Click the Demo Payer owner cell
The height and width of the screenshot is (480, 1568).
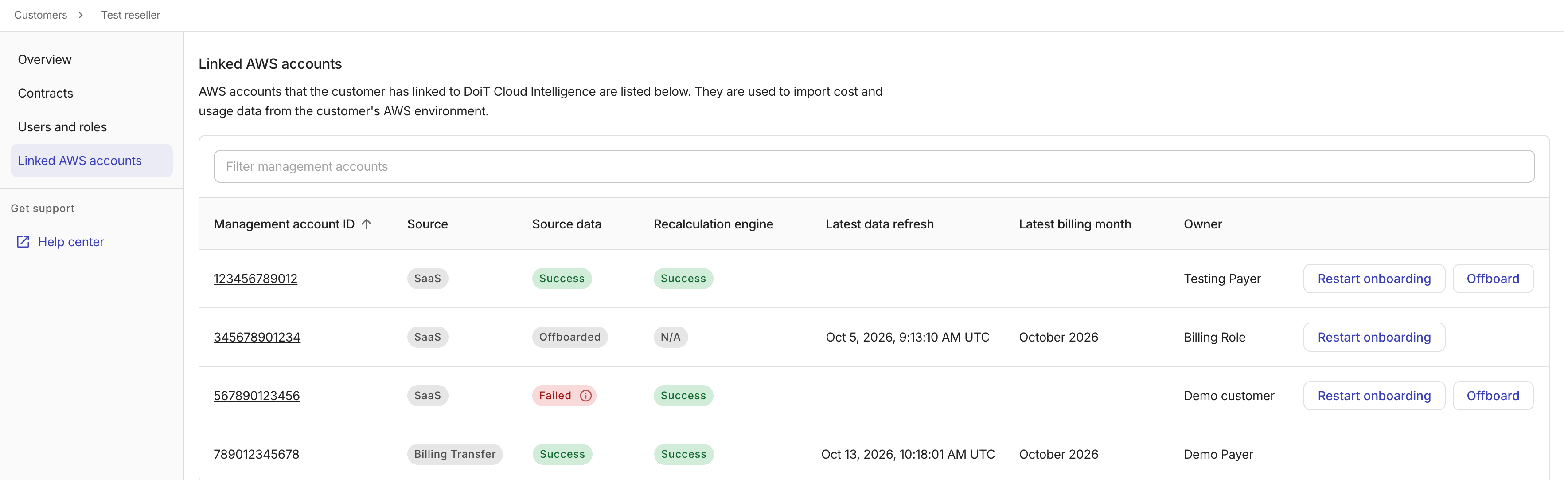click(x=1218, y=454)
